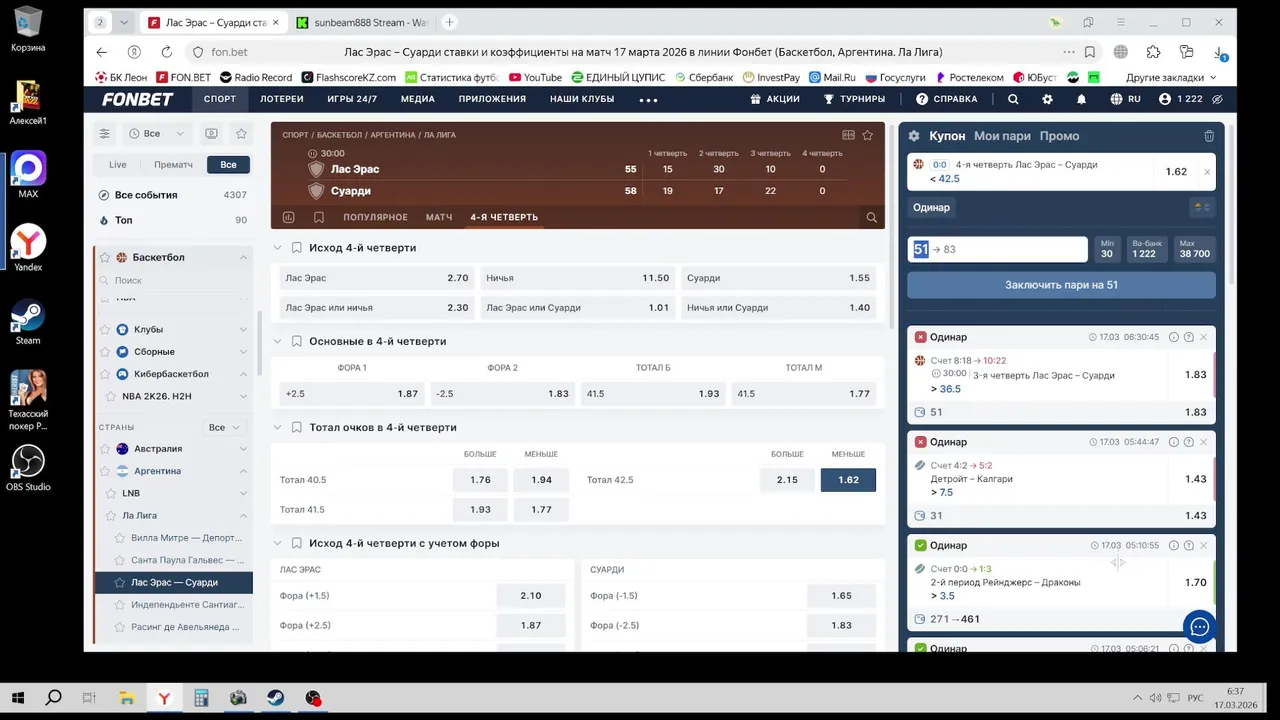This screenshot has height=720, width=1280.
Task: Open the countries Все dropdown
Action: (x=224, y=427)
